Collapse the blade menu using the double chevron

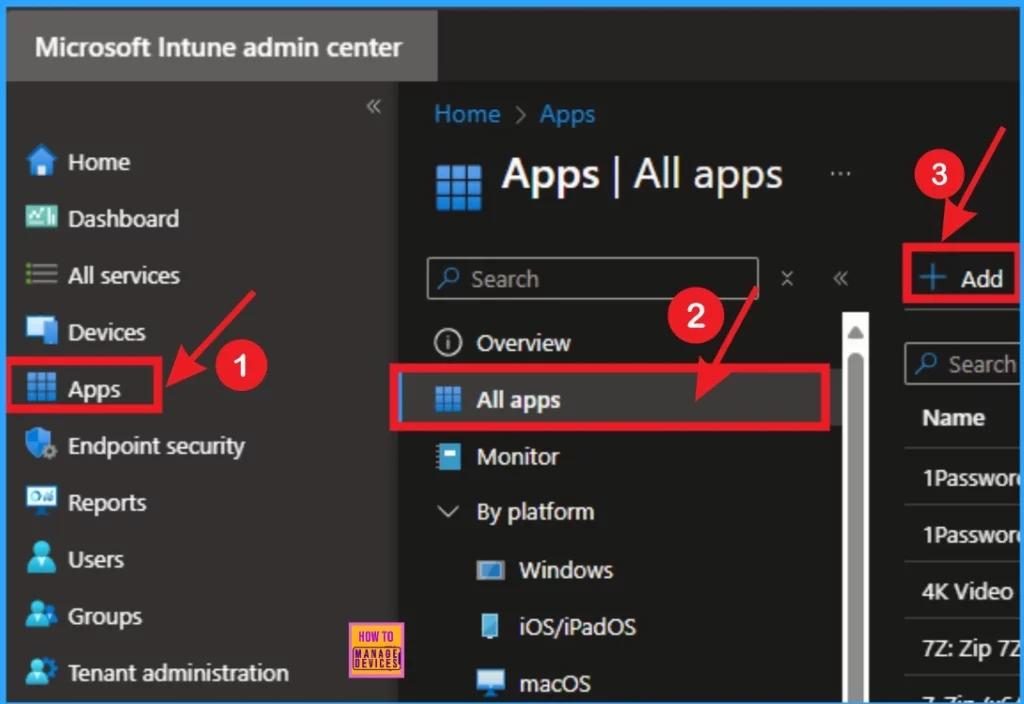(840, 279)
